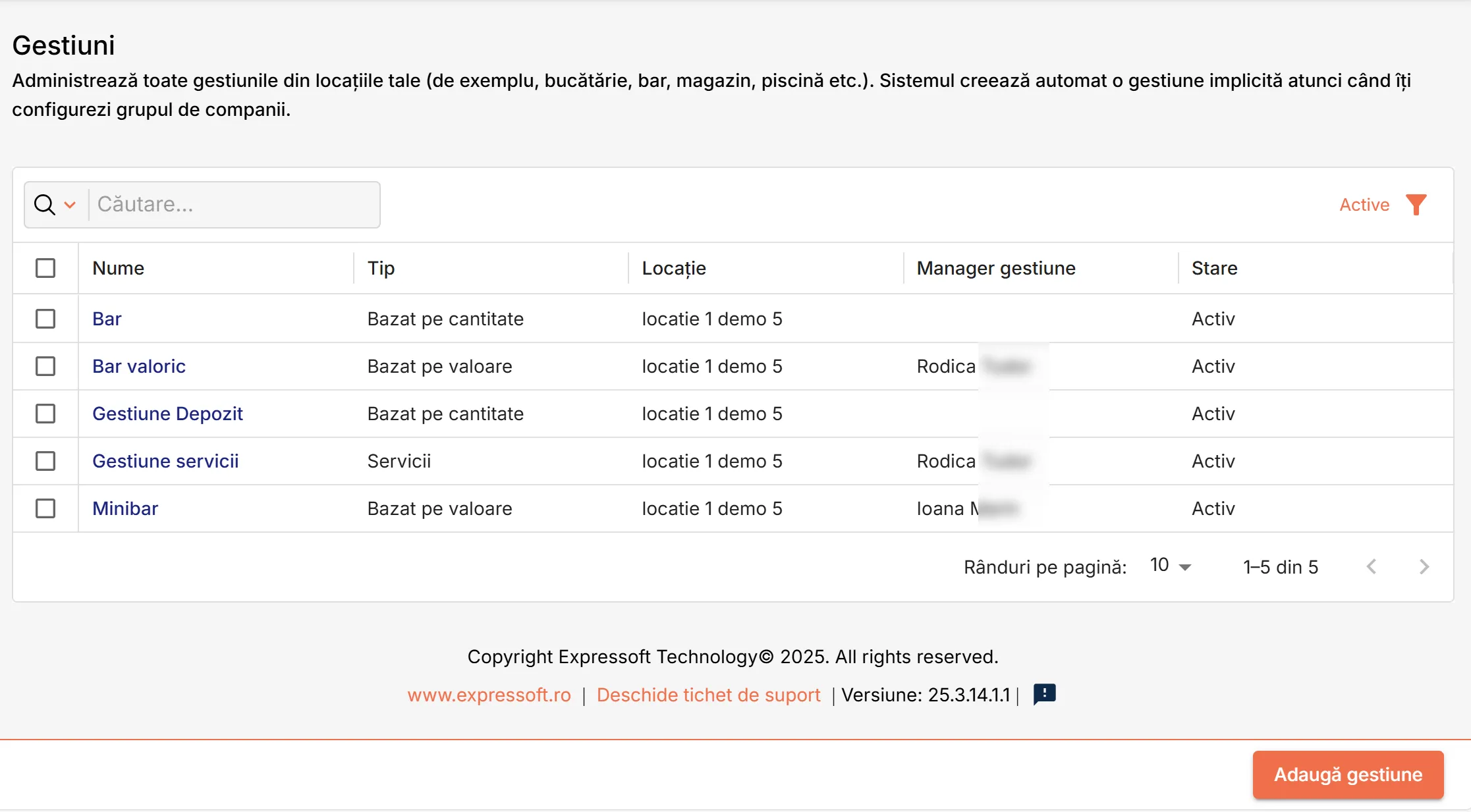Select the Gestiune servicii row checkbox

[x=45, y=461]
